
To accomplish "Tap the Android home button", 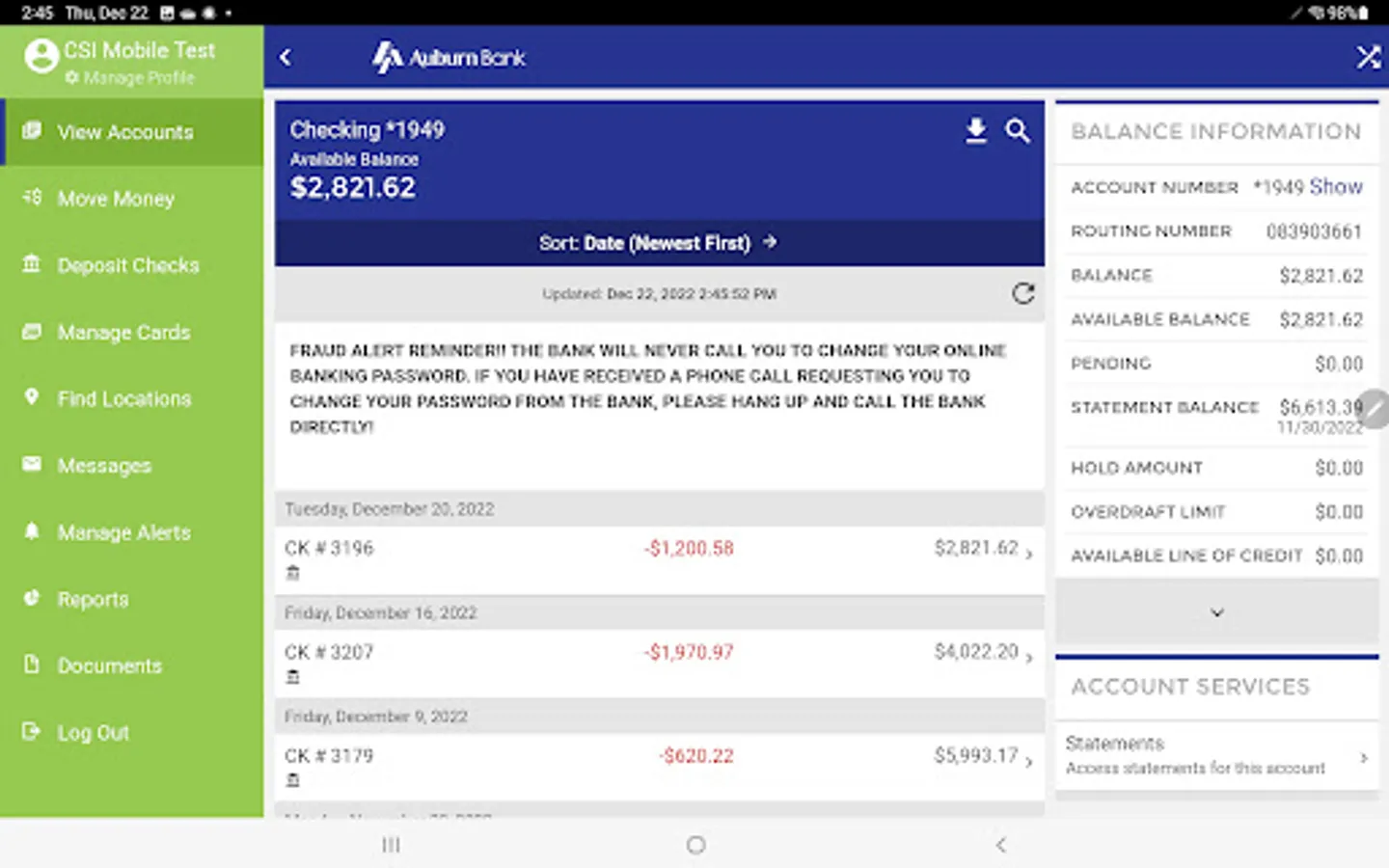I will click(695, 845).
